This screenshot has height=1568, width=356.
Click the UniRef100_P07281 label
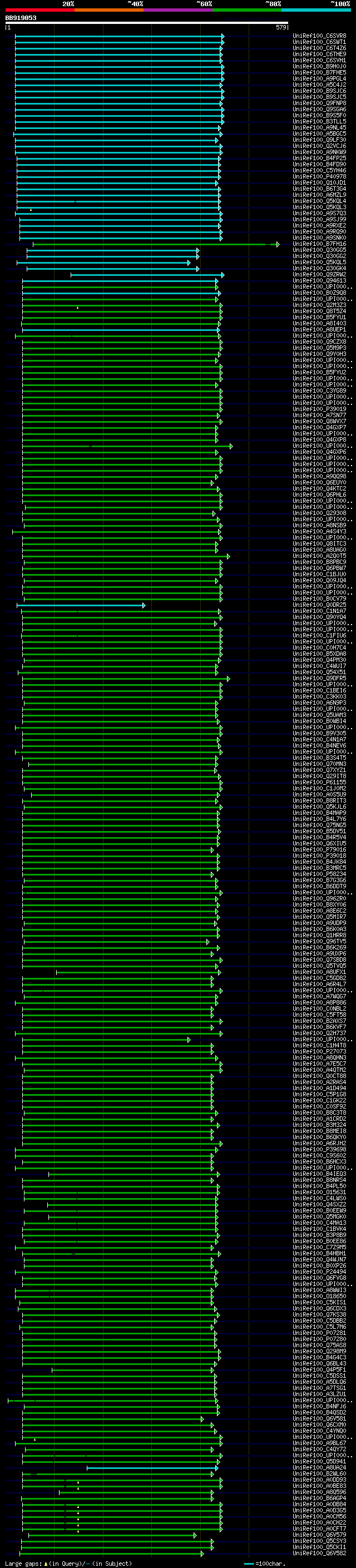[319, 1332]
